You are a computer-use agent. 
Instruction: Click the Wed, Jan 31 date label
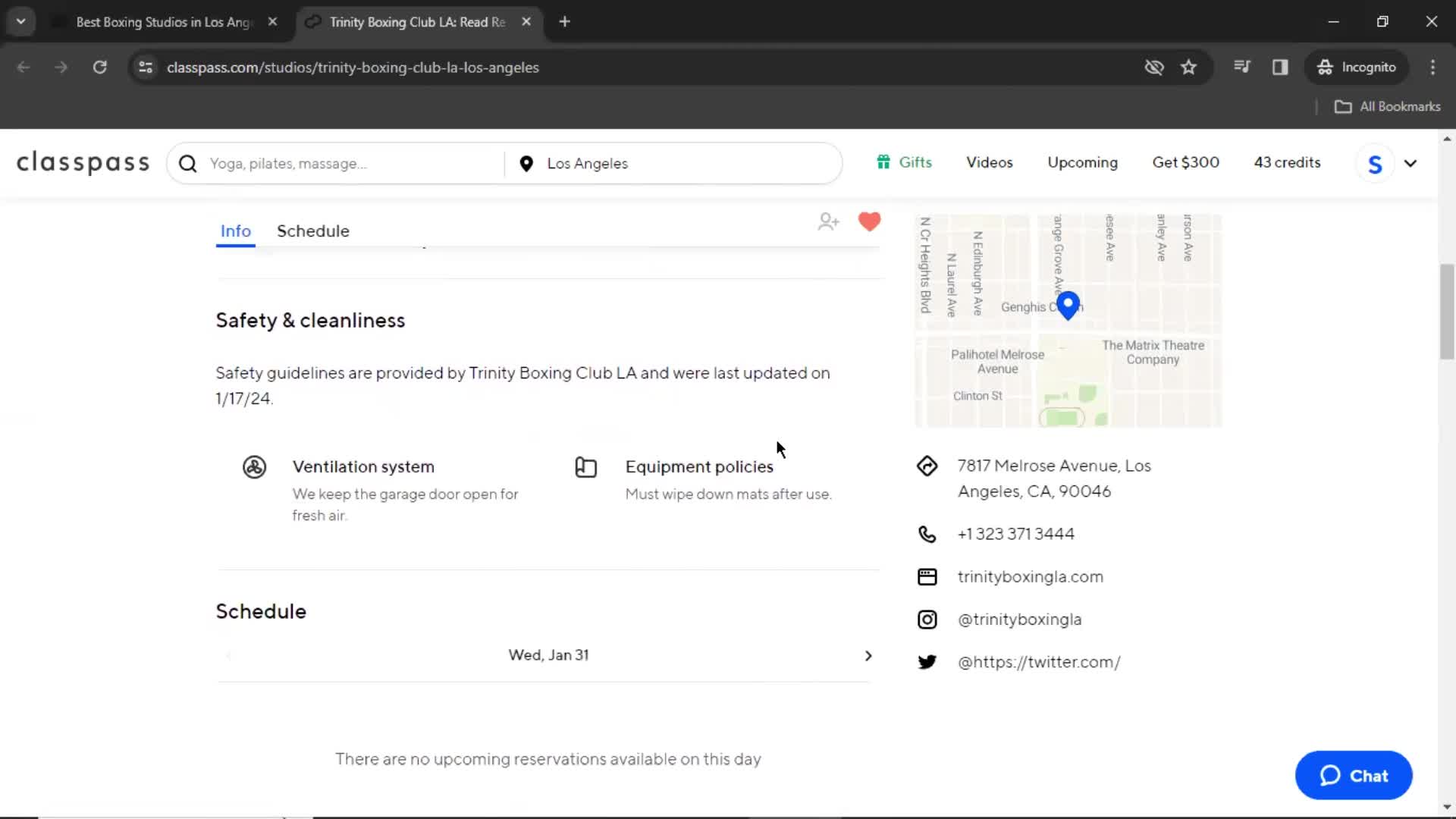(548, 655)
